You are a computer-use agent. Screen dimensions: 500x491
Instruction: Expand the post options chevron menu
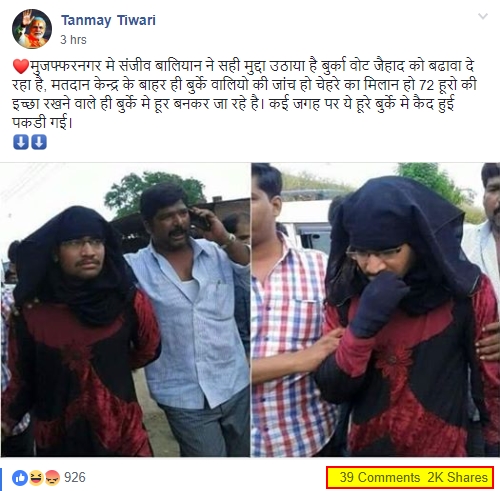point(483,16)
